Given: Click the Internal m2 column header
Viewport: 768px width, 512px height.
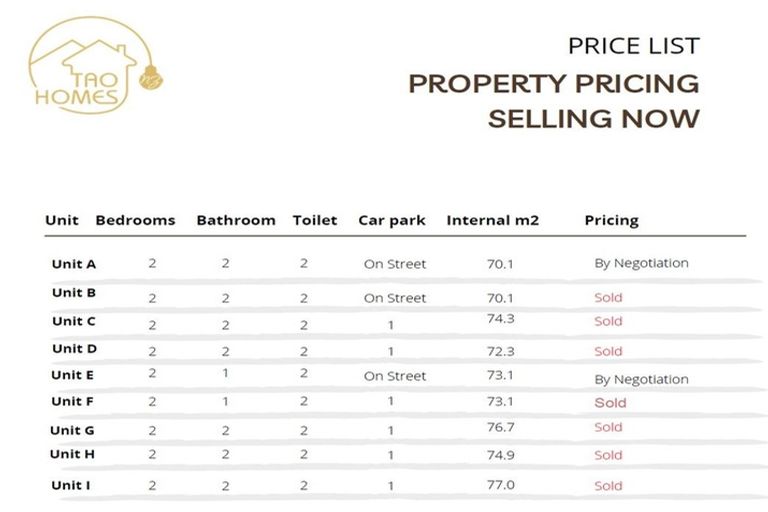Looking at the screenshot, I should (493, 220).
